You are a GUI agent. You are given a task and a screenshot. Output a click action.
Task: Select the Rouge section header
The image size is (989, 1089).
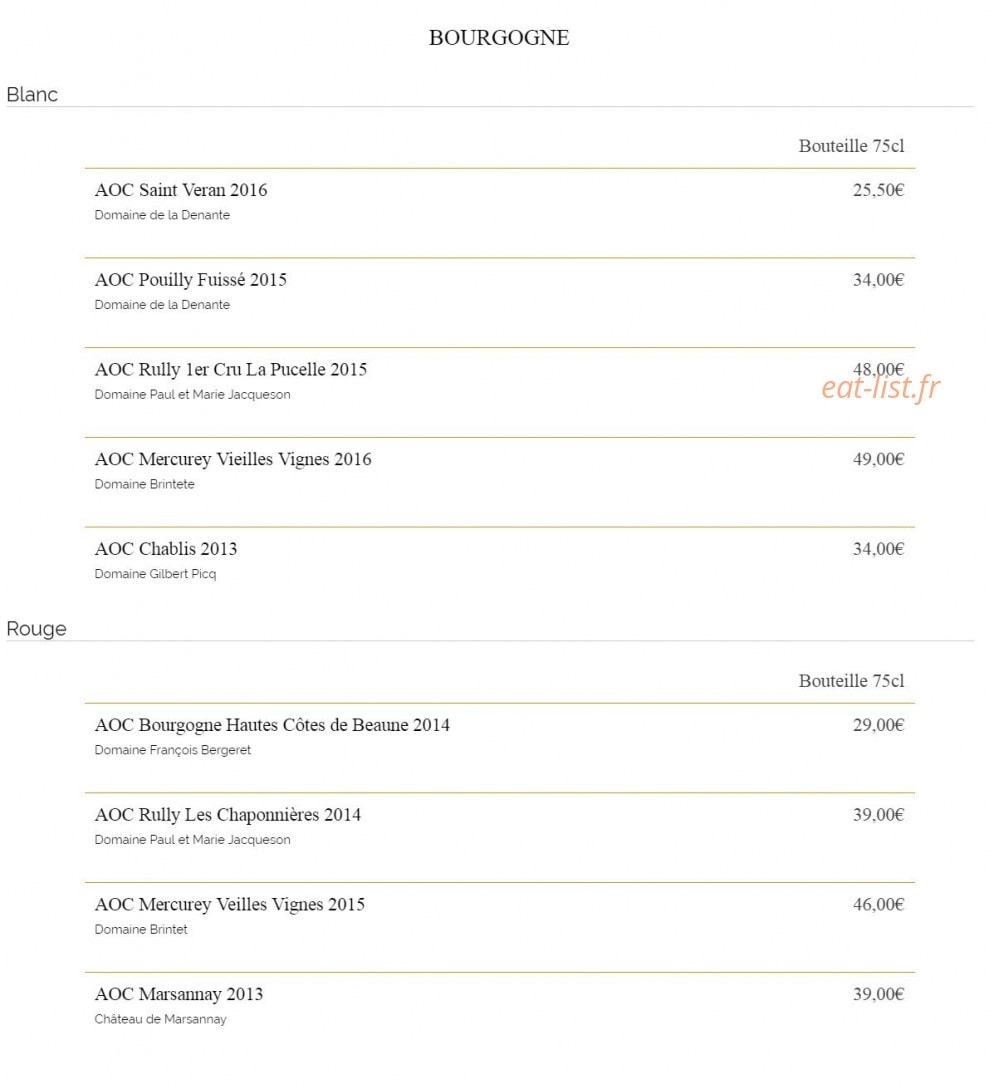tap(36, 629)
